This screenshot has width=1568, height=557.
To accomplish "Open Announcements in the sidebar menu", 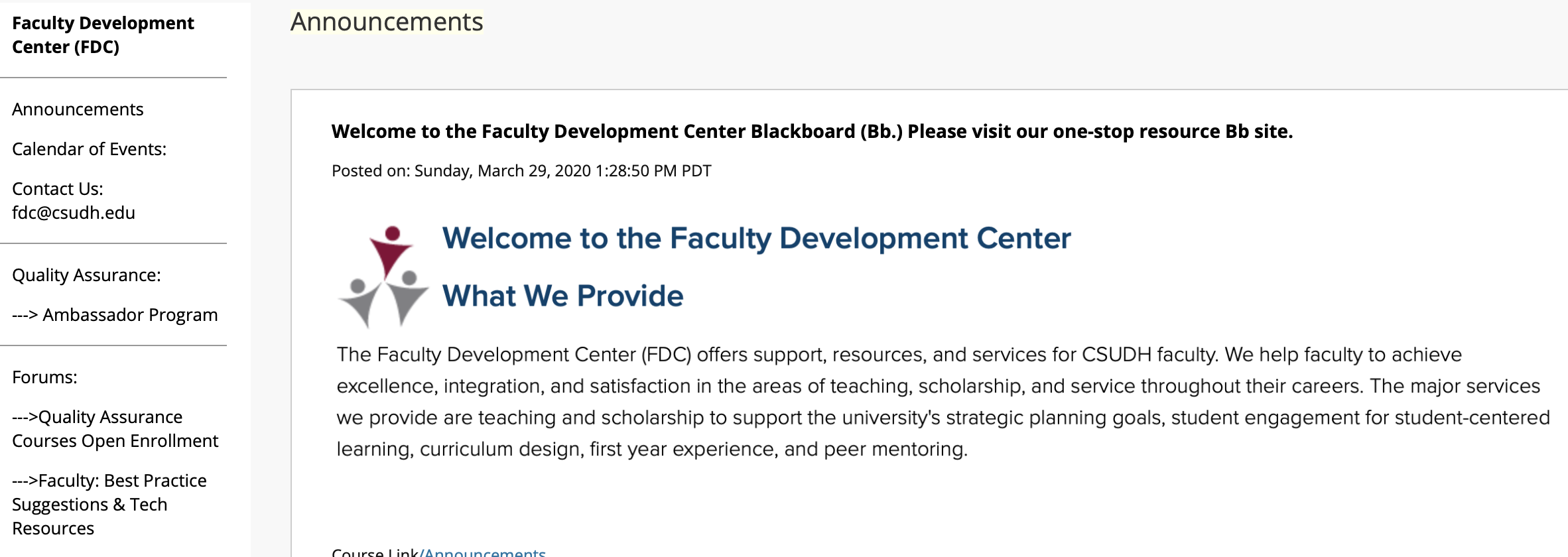I will click(x=78, y=109).
